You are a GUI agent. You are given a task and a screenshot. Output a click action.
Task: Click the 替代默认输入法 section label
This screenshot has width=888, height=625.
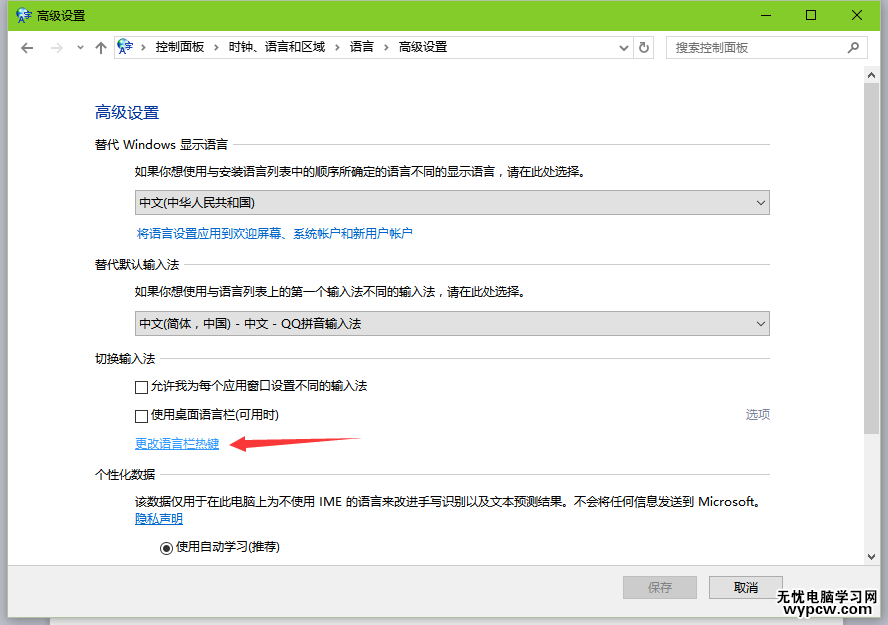point(137,264)
